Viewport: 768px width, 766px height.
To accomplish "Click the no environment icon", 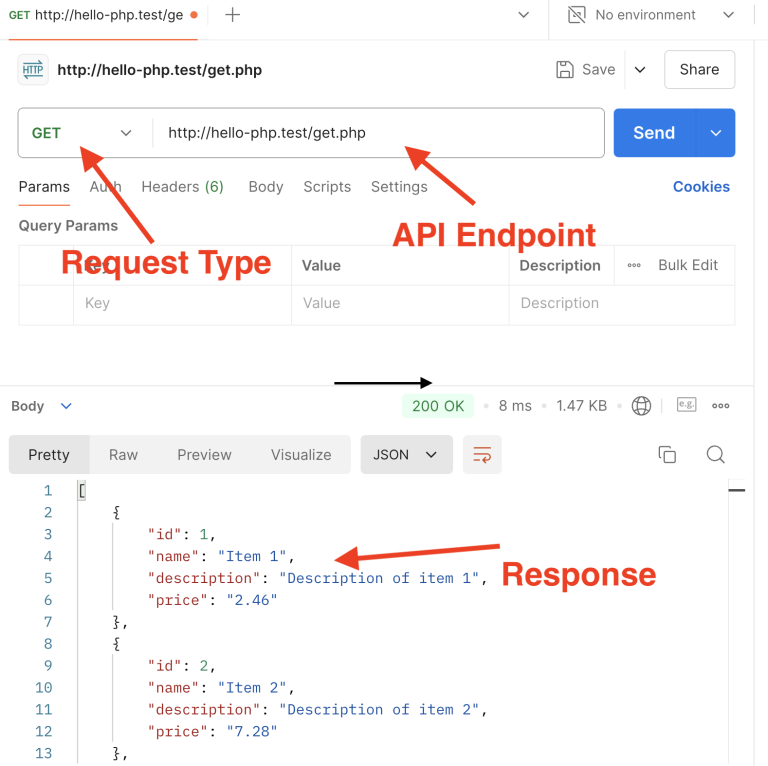I will pyautogui.click(x=577, y=15).
